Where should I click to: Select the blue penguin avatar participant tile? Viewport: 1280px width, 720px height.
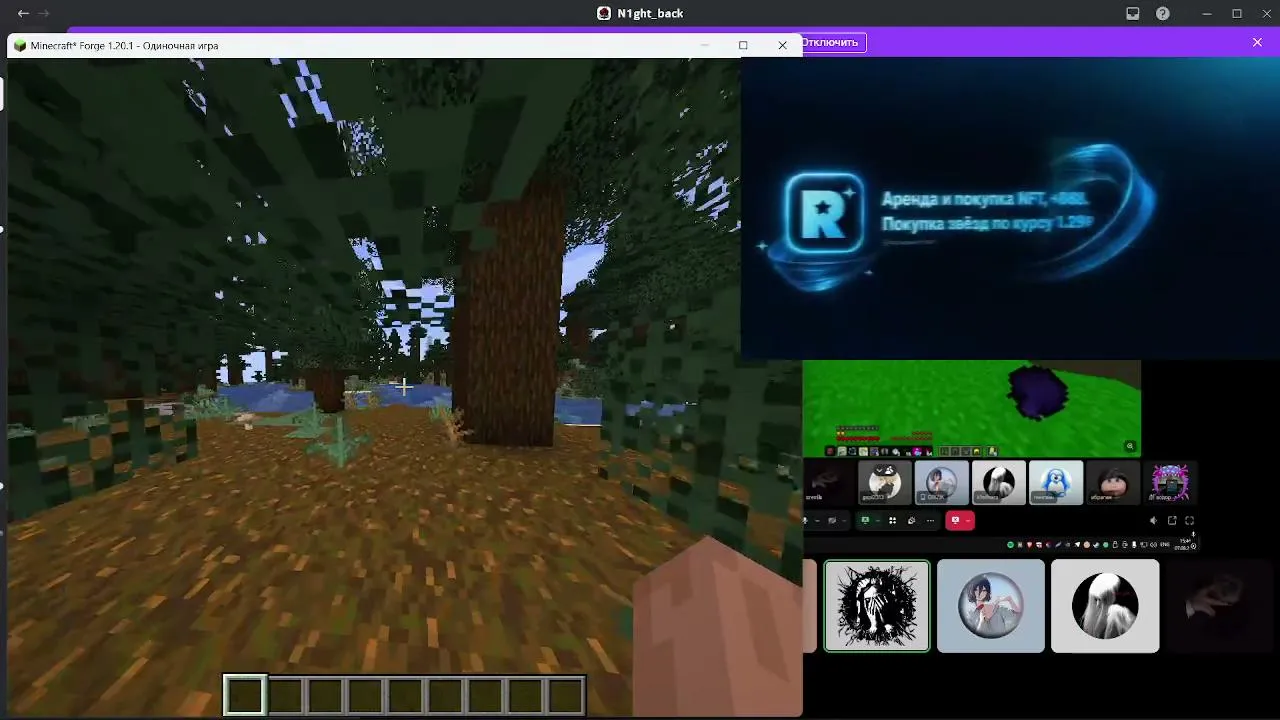pyautogui.click(x=1056, y=482)
